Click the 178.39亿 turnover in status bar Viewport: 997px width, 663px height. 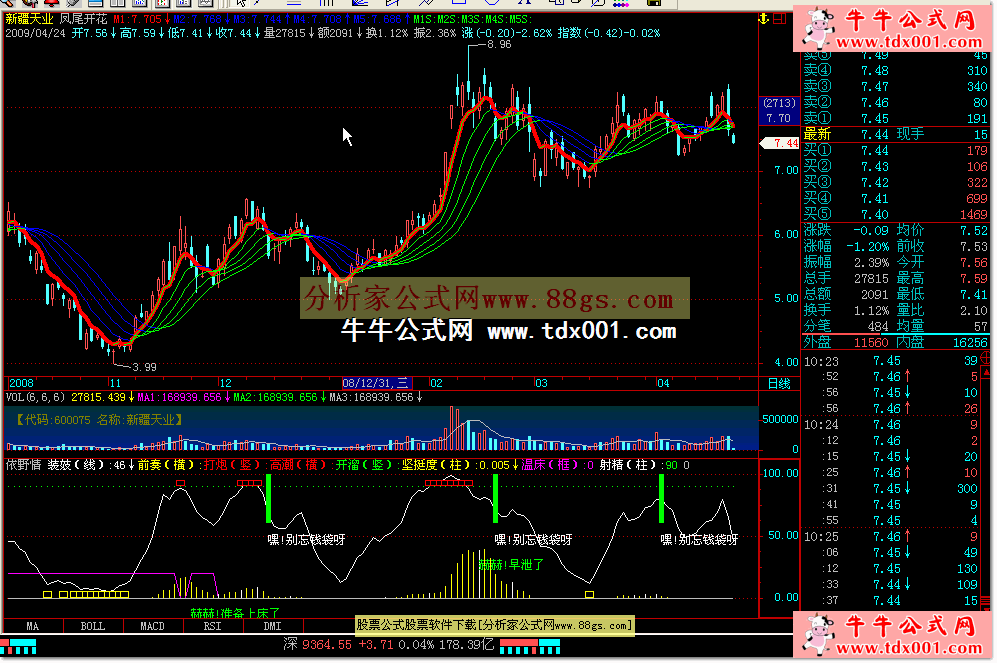coord(468,645)
